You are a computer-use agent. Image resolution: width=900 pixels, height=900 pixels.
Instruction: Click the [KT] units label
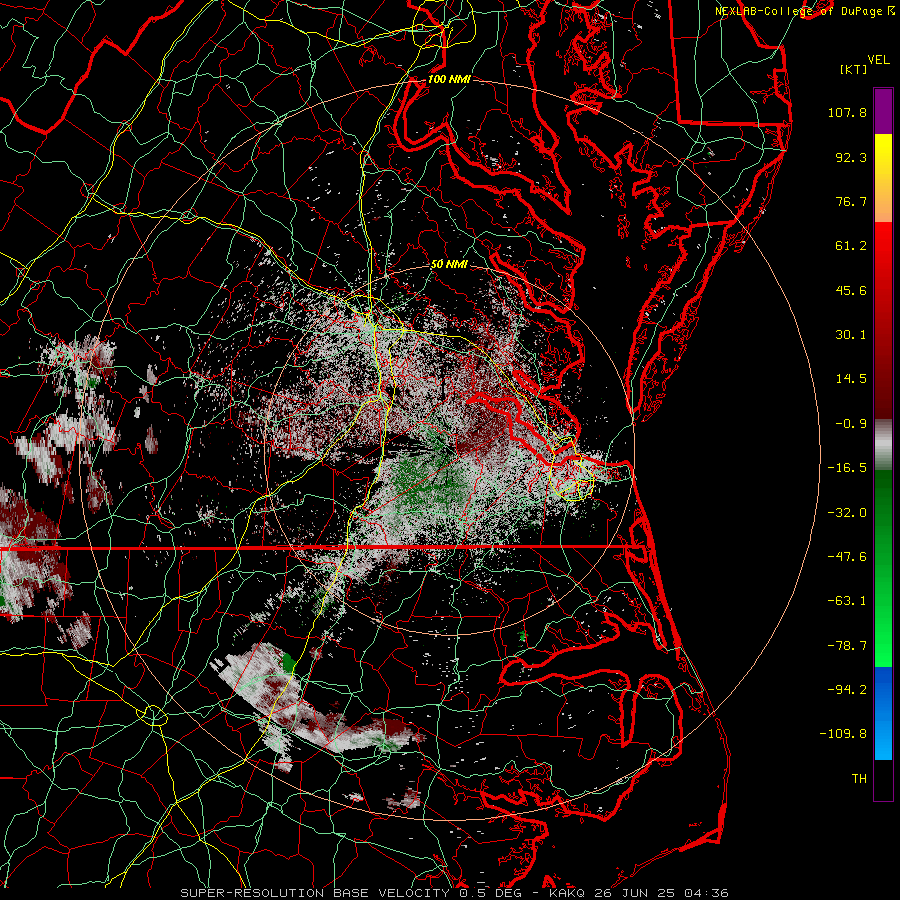coord(853,69)
